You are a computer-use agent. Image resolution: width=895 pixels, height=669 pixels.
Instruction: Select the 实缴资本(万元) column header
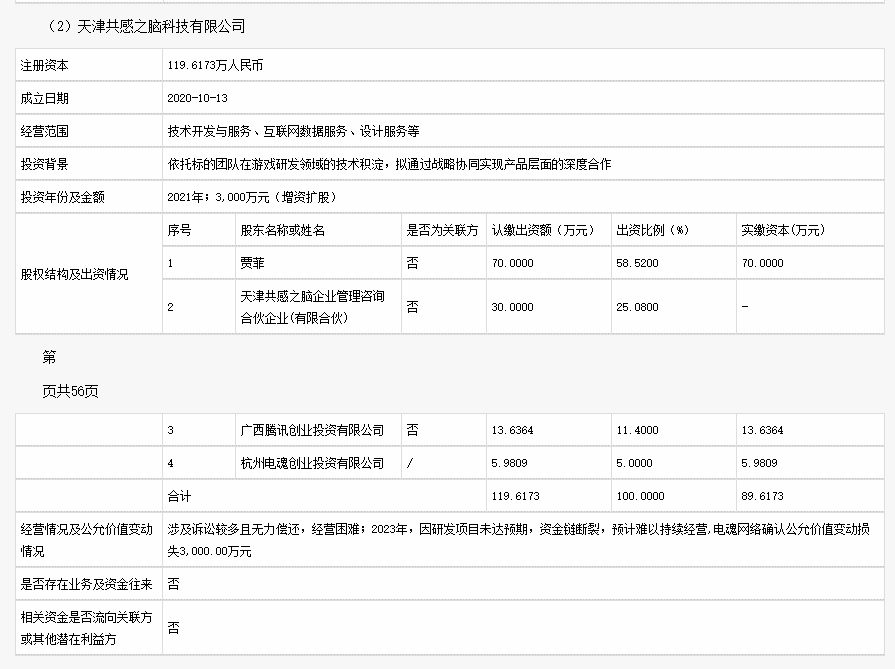point(783,230)
